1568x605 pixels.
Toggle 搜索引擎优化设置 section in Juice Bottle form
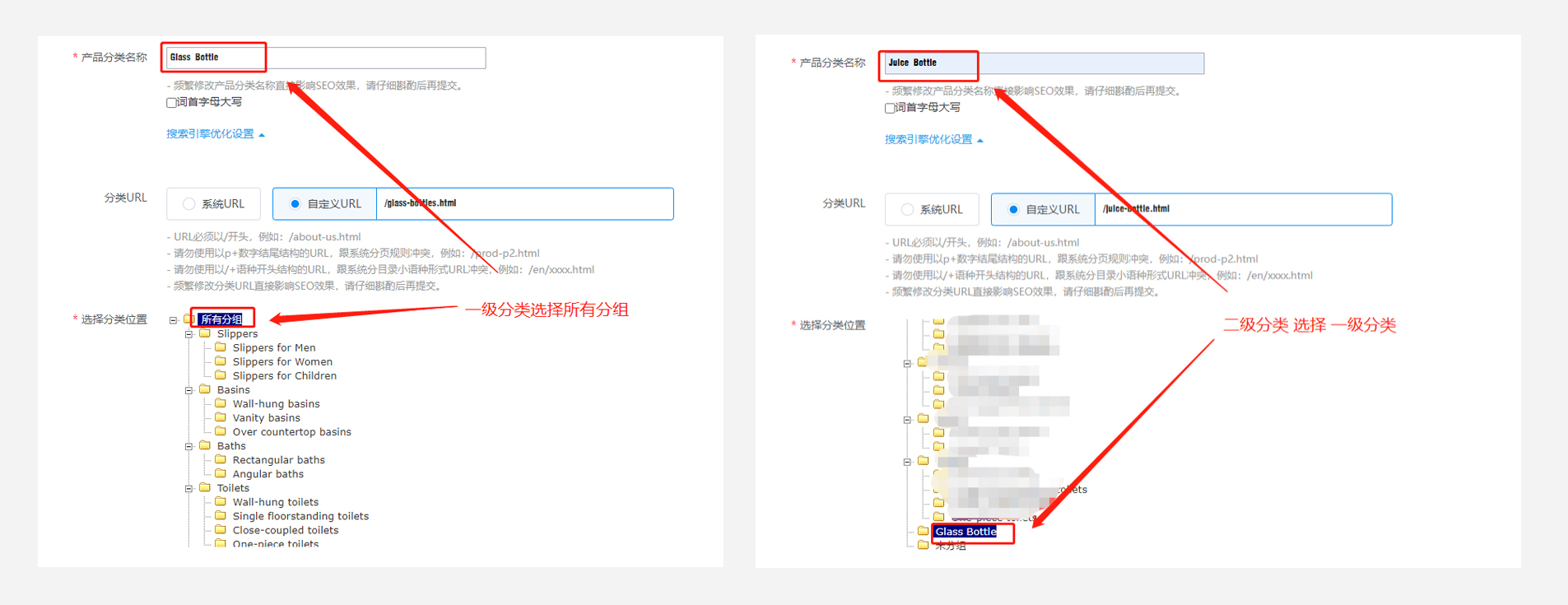[x=934, y=140]
